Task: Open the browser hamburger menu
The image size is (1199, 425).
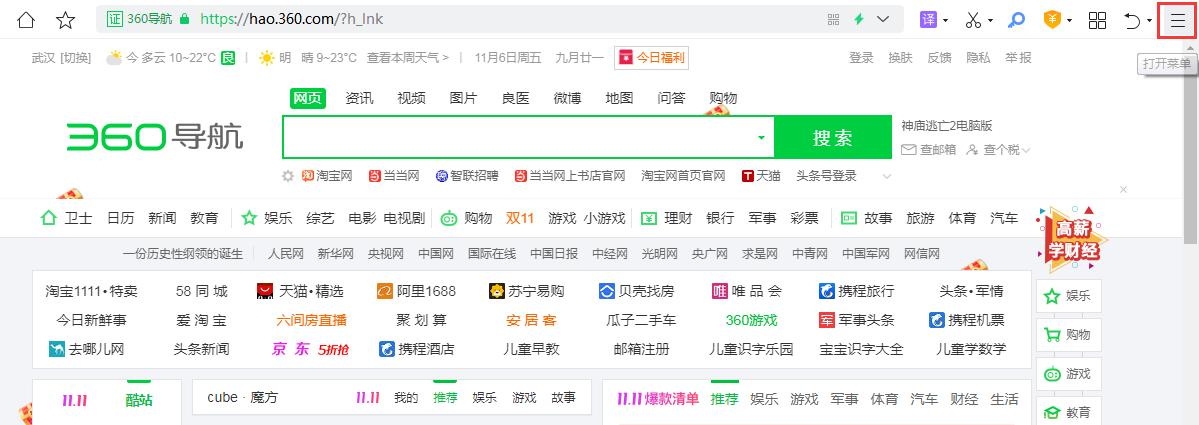Action: tap(1178, 20)
